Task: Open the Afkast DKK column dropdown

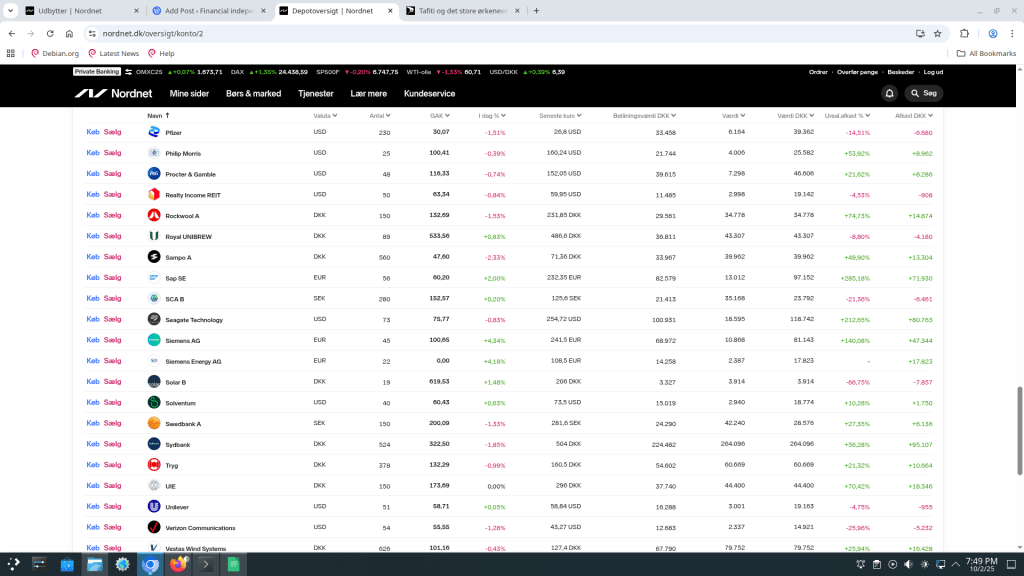Action: tap(913, 115)
